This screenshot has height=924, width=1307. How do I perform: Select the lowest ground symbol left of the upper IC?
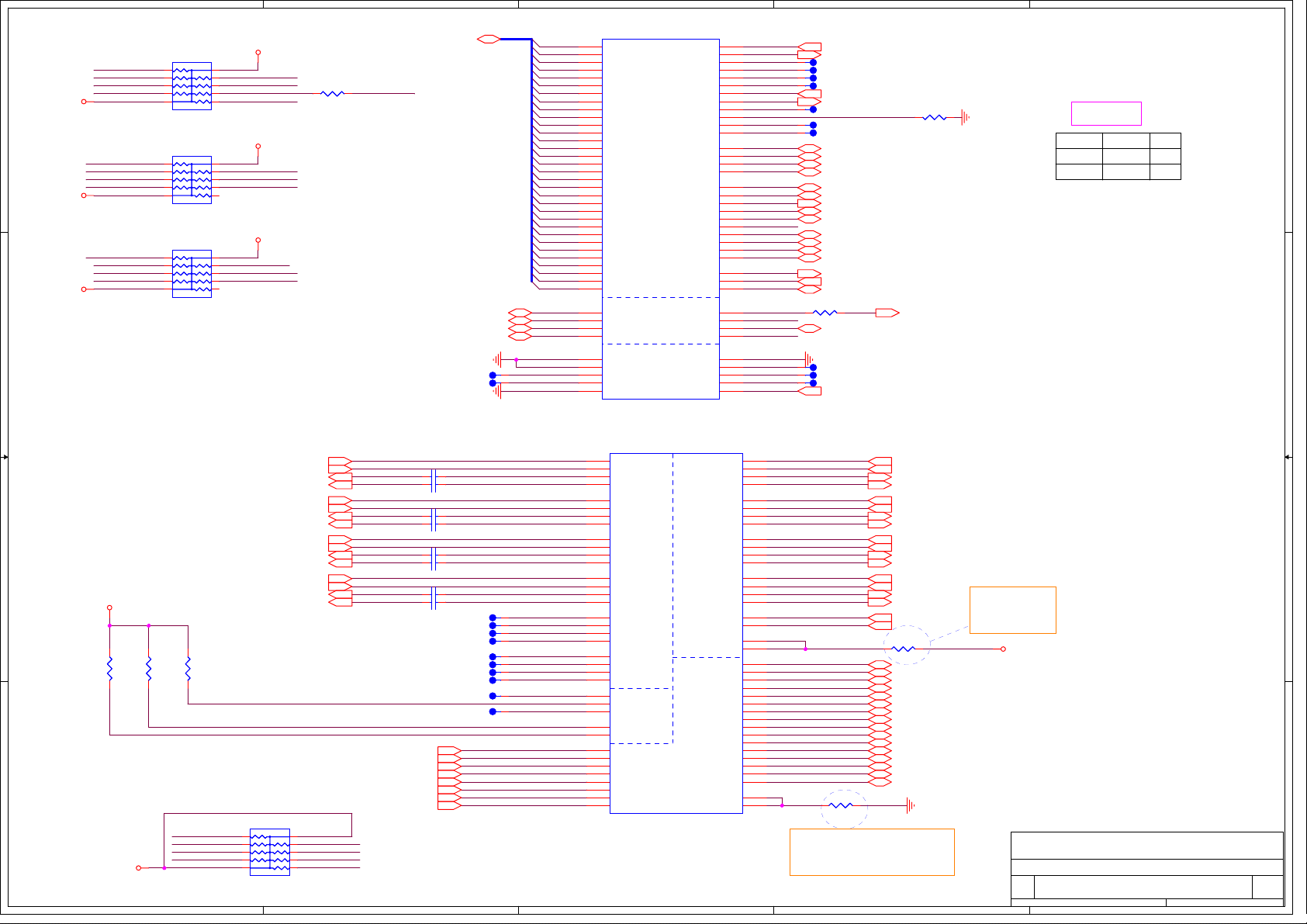tap(497, 391)
